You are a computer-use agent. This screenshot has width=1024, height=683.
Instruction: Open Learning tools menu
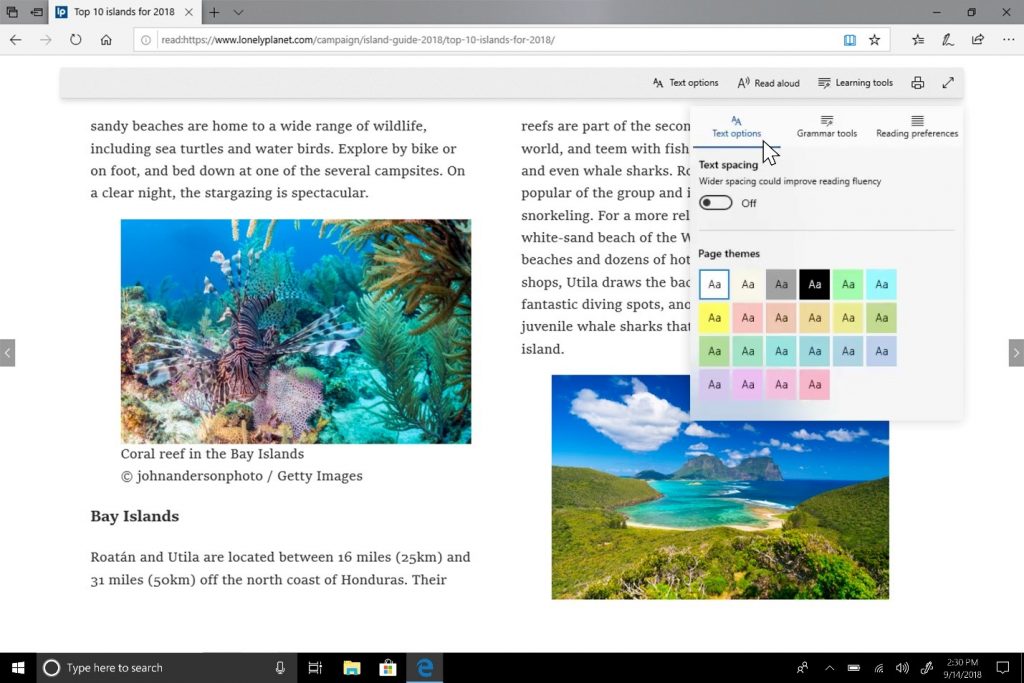[855, 83]
